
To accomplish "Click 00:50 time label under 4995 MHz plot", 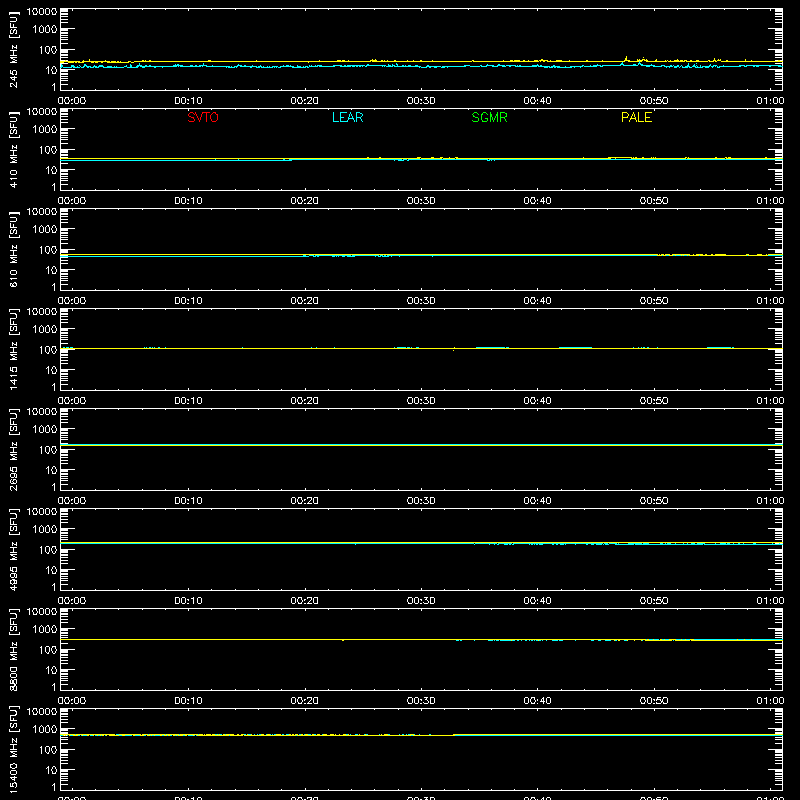I will (x=654, y=601).
